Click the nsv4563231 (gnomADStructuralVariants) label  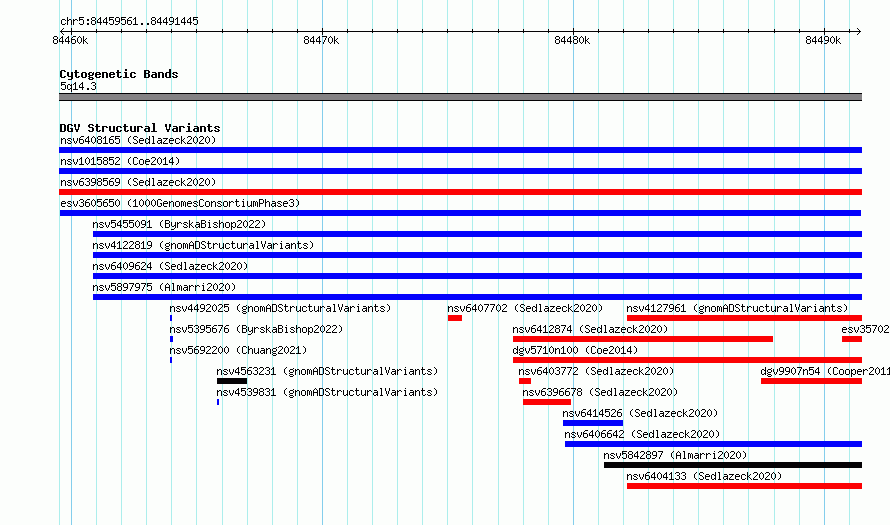click(328, 371)
